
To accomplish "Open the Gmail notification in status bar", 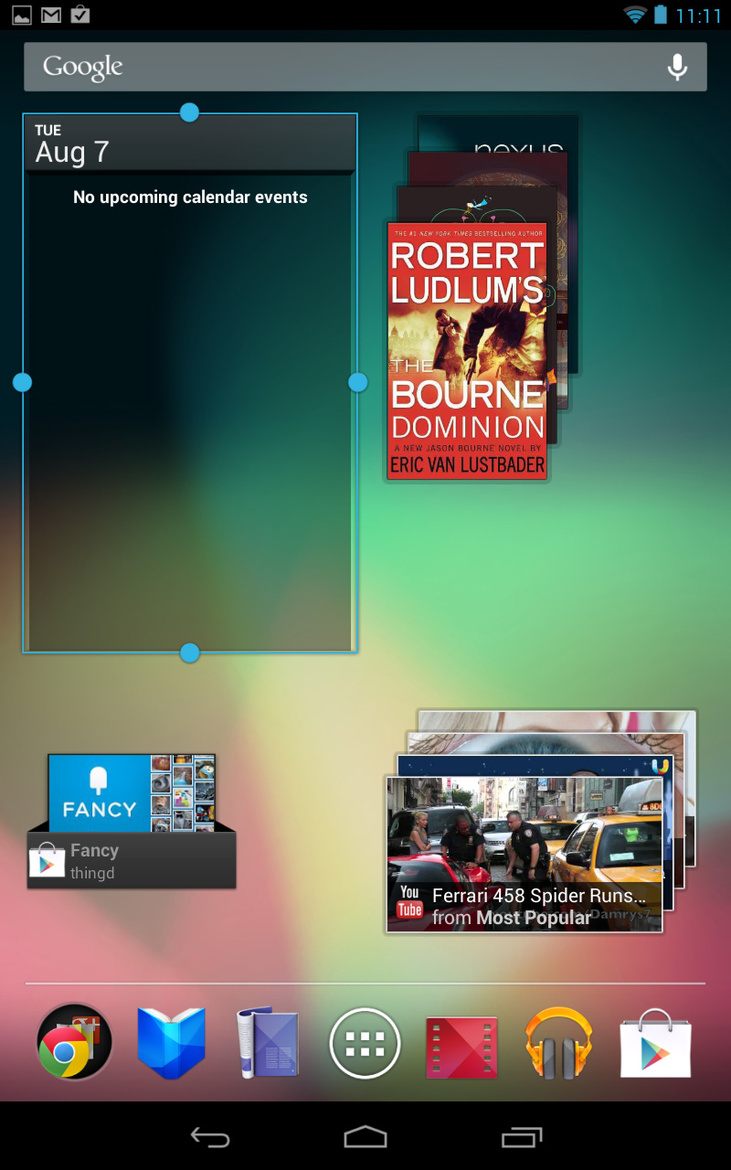I will (x=51, y=14).
